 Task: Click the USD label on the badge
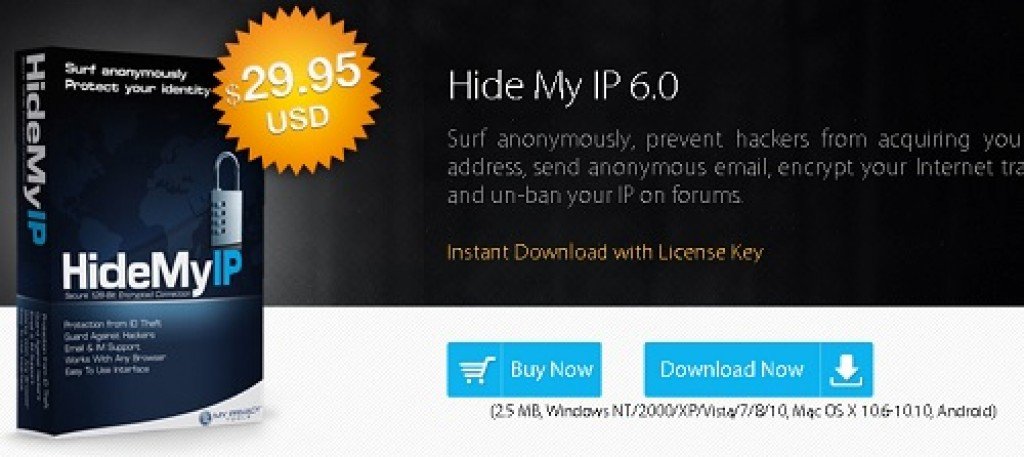296,119
